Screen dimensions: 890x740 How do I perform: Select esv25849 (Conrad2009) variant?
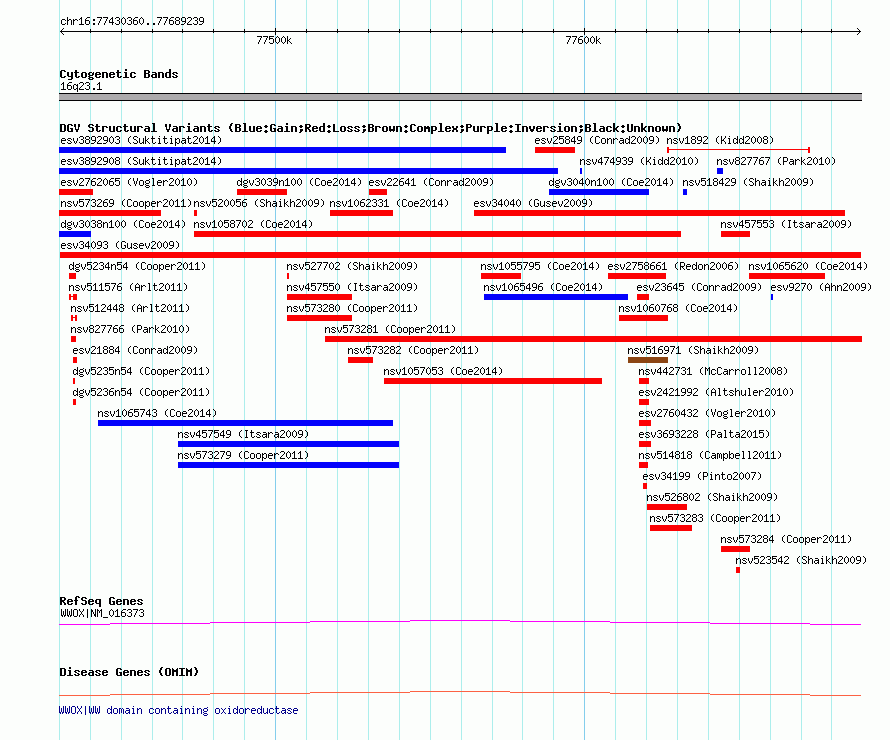(597, 140)
